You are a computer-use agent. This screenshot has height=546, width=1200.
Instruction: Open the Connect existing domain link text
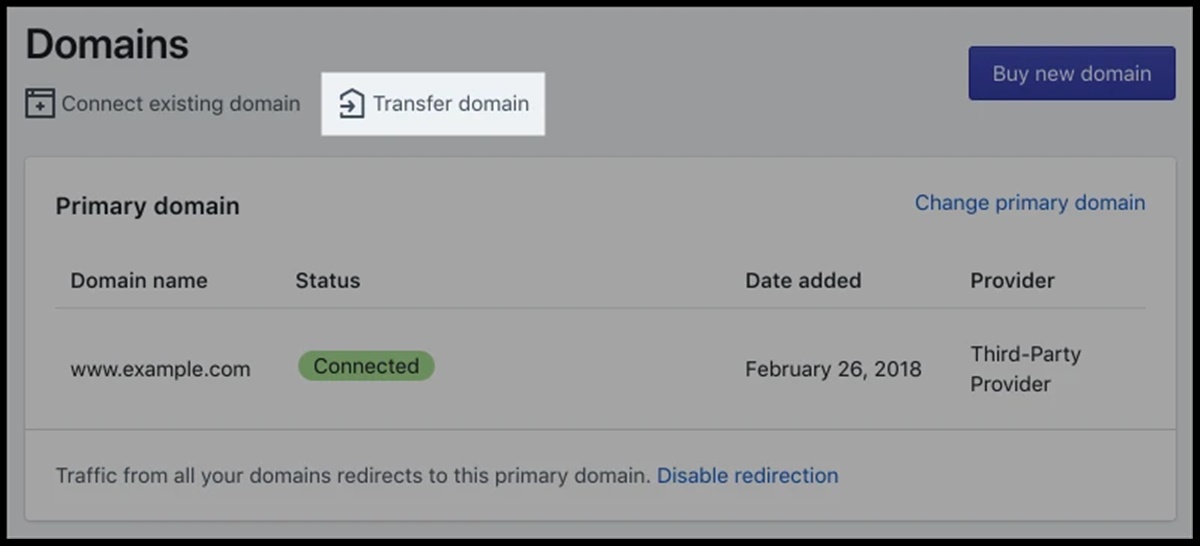click(180, 104)
